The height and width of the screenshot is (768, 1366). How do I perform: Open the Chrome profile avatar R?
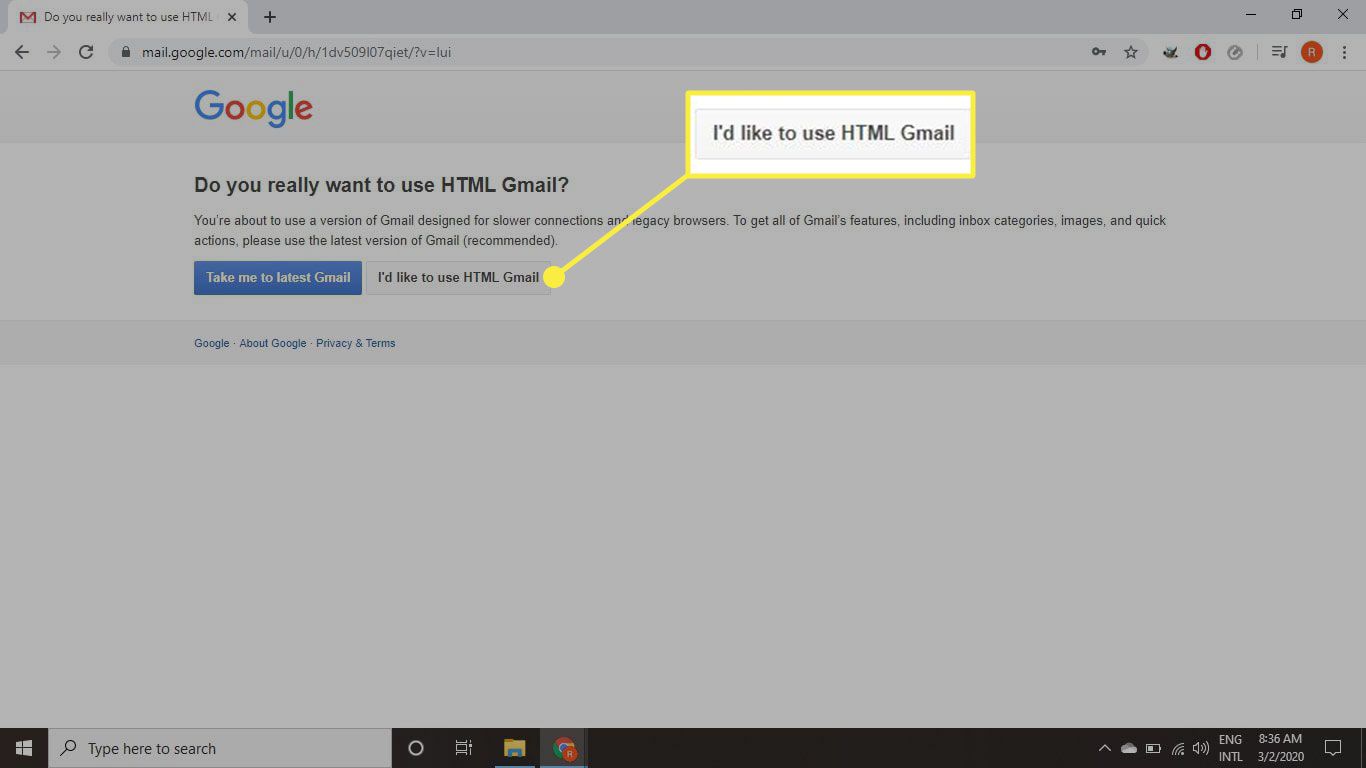pos(1312,52)
